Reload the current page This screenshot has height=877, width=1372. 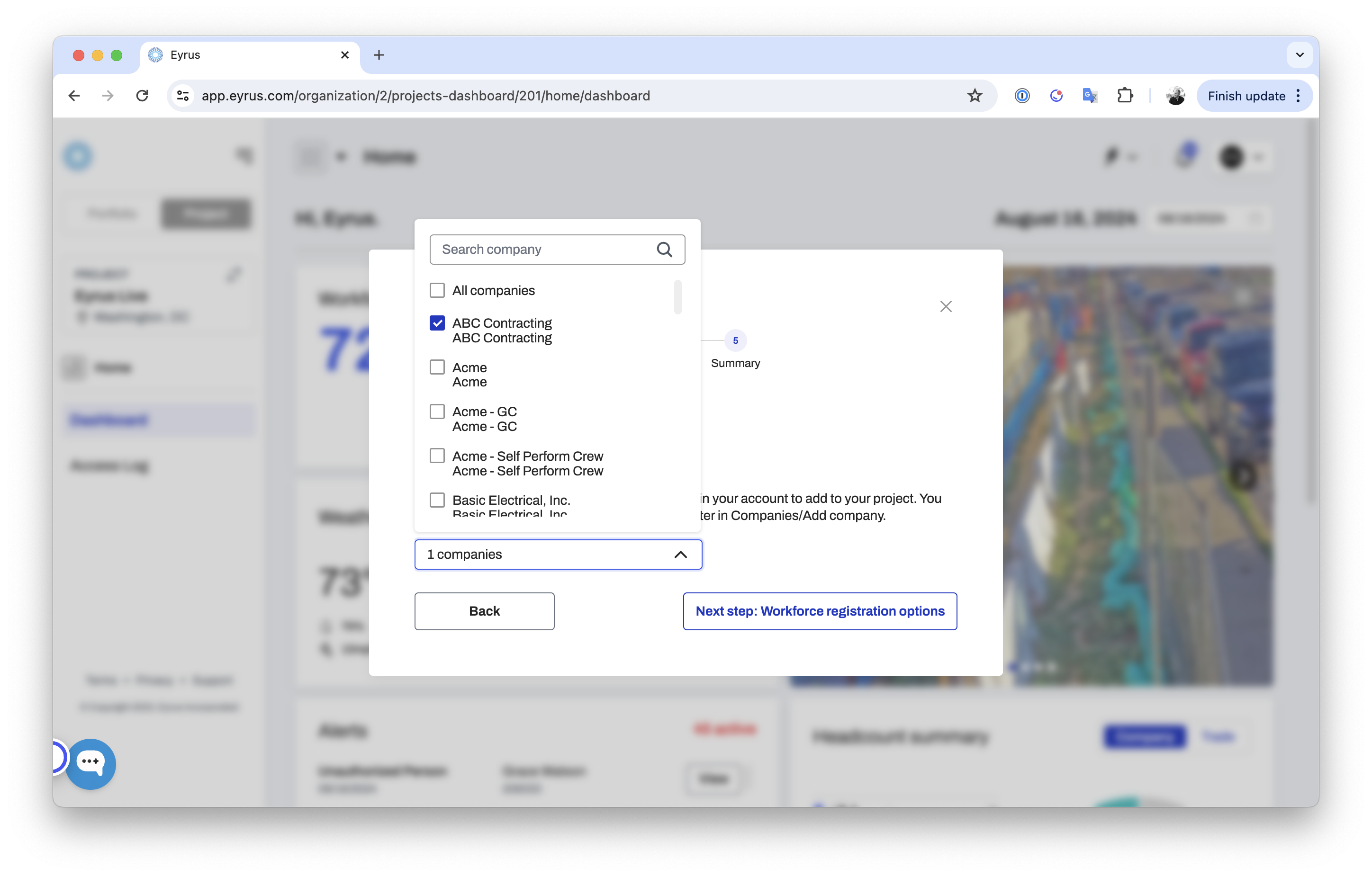click(x=143, y=96)
